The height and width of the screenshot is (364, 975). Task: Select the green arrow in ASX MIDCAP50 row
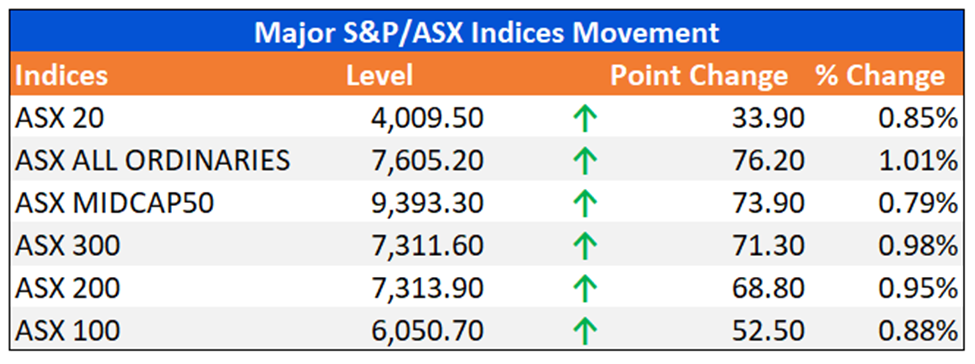(x=584, y=203)
